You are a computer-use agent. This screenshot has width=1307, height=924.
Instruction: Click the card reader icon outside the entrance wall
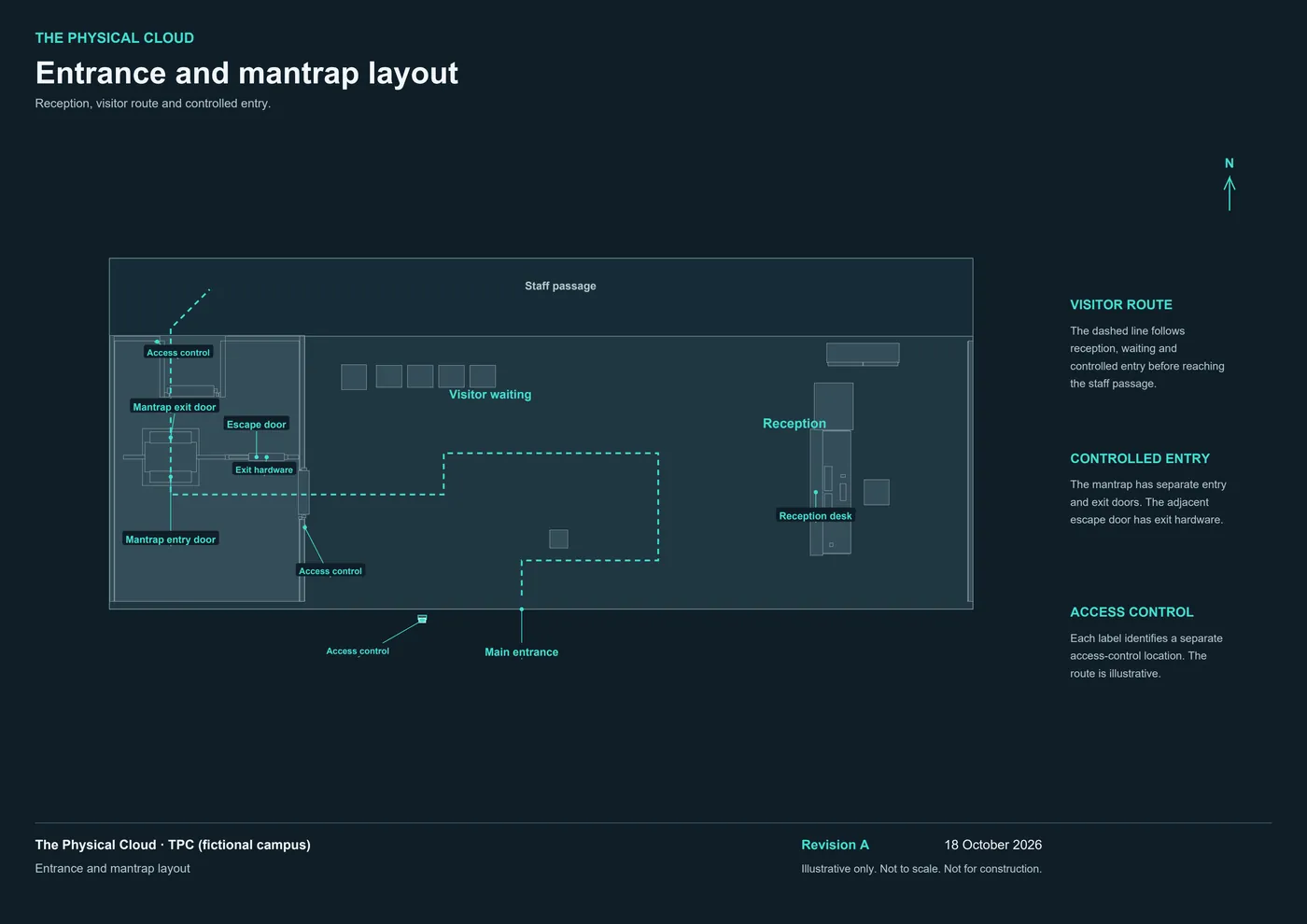click(422, 619)
